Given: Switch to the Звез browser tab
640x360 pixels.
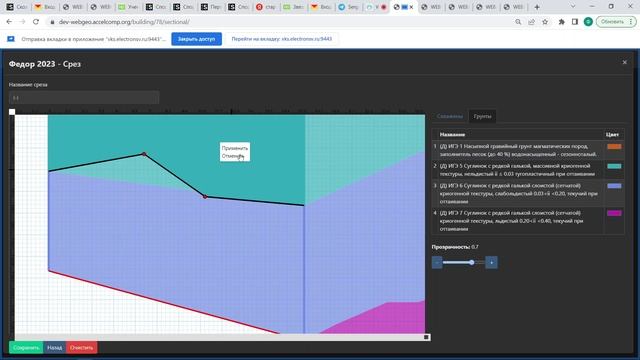Looking at the screenshot, I should coord(294,7).
